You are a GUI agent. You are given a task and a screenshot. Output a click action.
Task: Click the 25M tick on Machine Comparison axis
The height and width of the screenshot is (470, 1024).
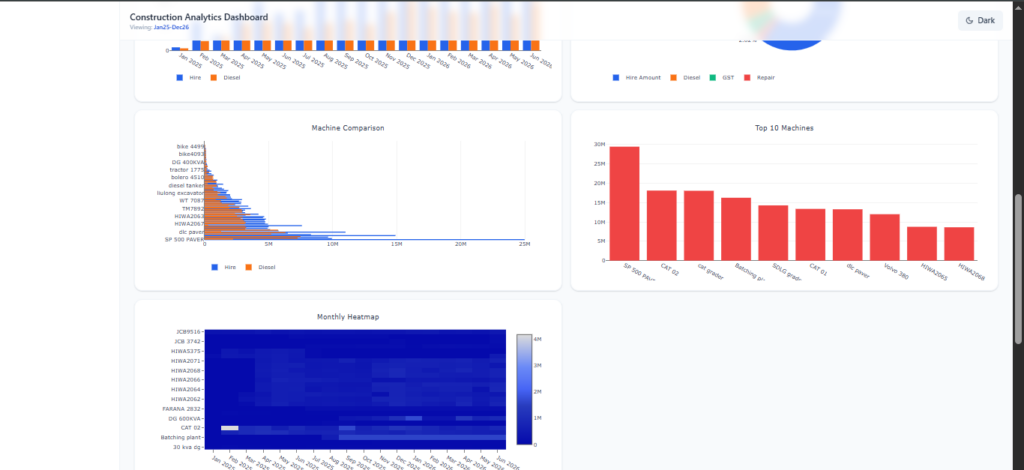point(524,244)
